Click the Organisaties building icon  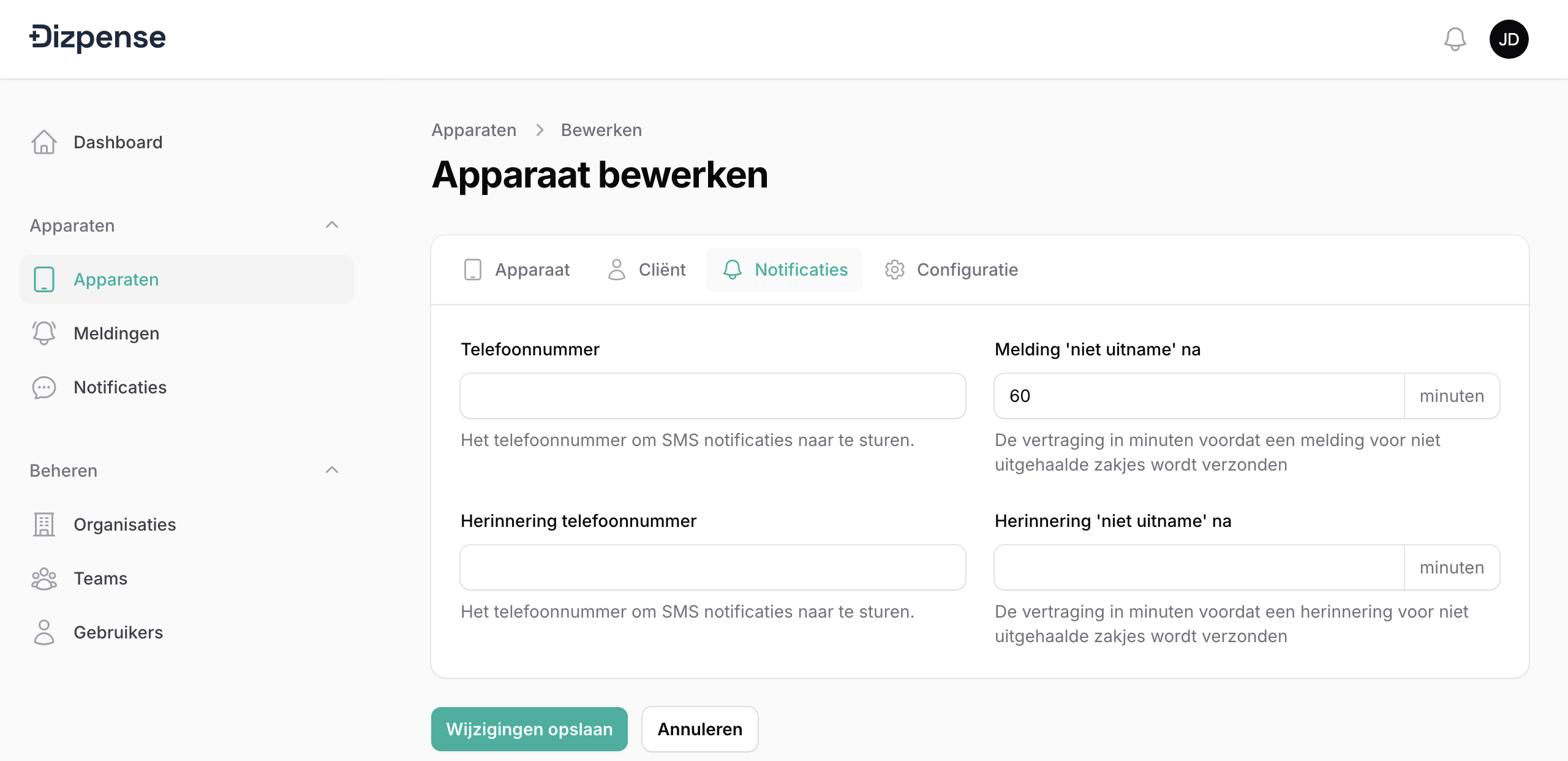pyautogui.click(x=44, y=524)
